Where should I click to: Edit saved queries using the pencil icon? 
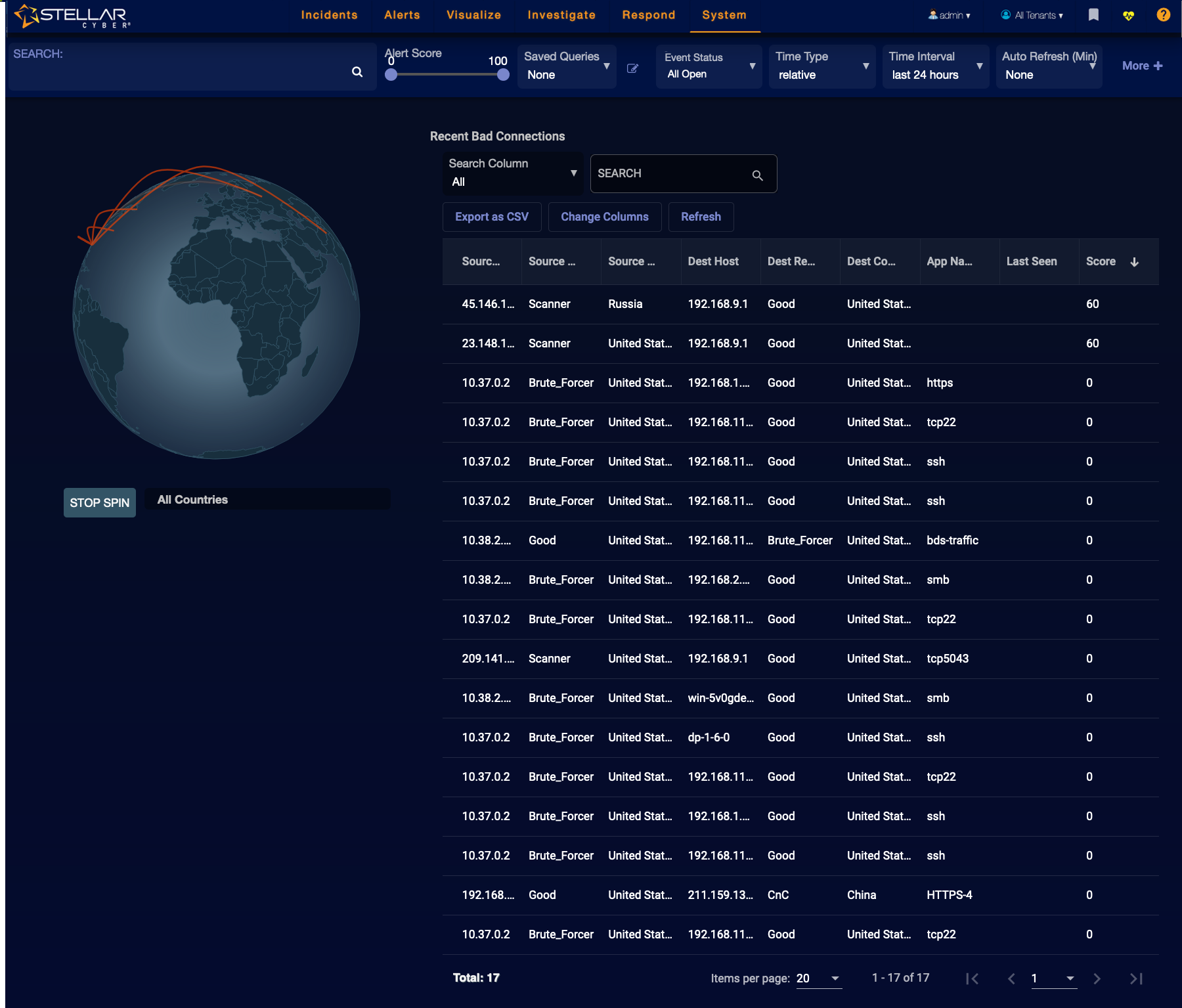tap(632, 68)
